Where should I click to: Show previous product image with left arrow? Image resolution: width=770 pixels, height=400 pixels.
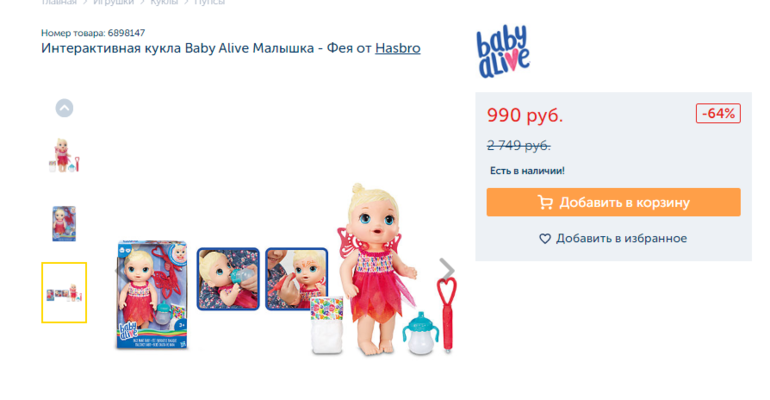click(x=117, y=269)
